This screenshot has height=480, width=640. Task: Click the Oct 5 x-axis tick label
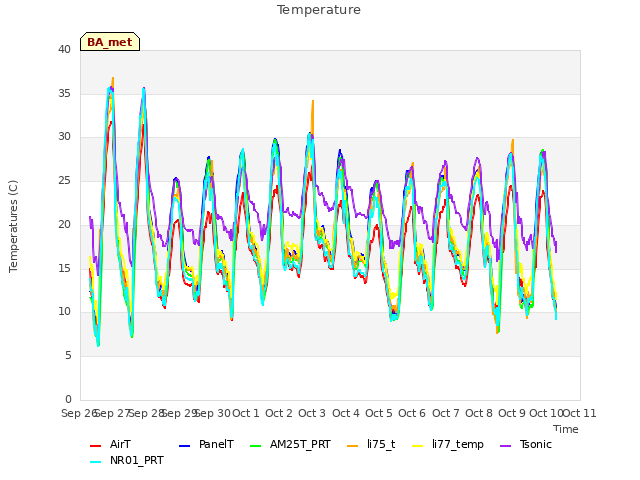(x=379, y=413)
